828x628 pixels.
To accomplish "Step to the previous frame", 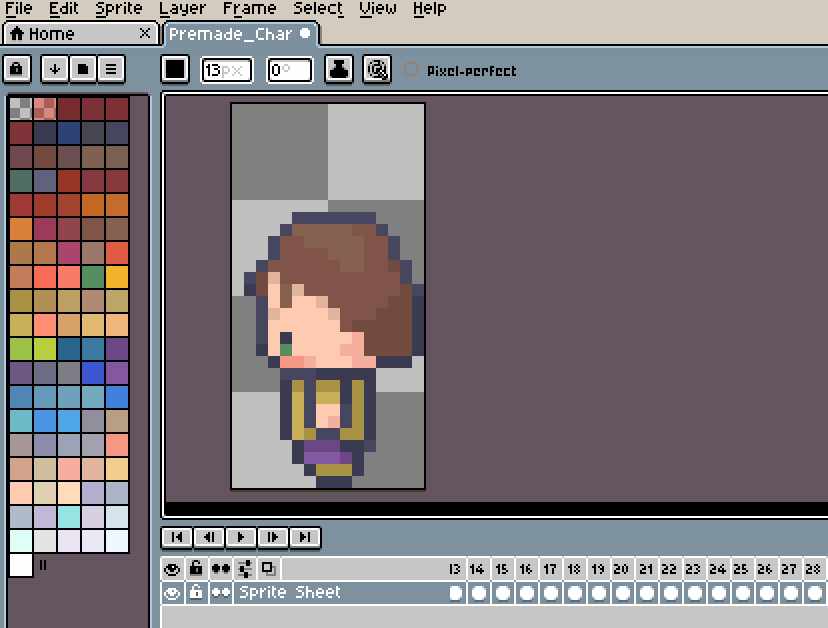I will [x=209, y=537].
